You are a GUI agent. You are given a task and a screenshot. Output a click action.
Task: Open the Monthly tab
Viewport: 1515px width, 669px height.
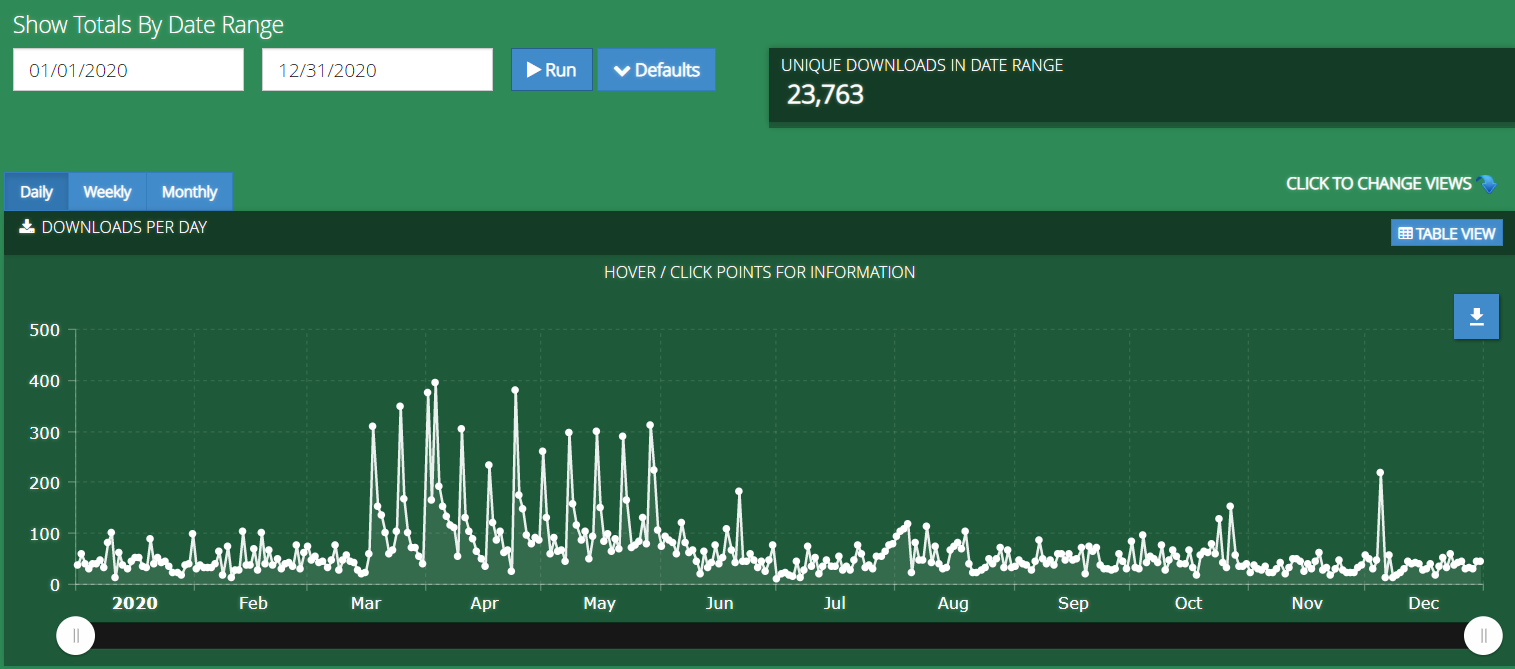(189, 192)
